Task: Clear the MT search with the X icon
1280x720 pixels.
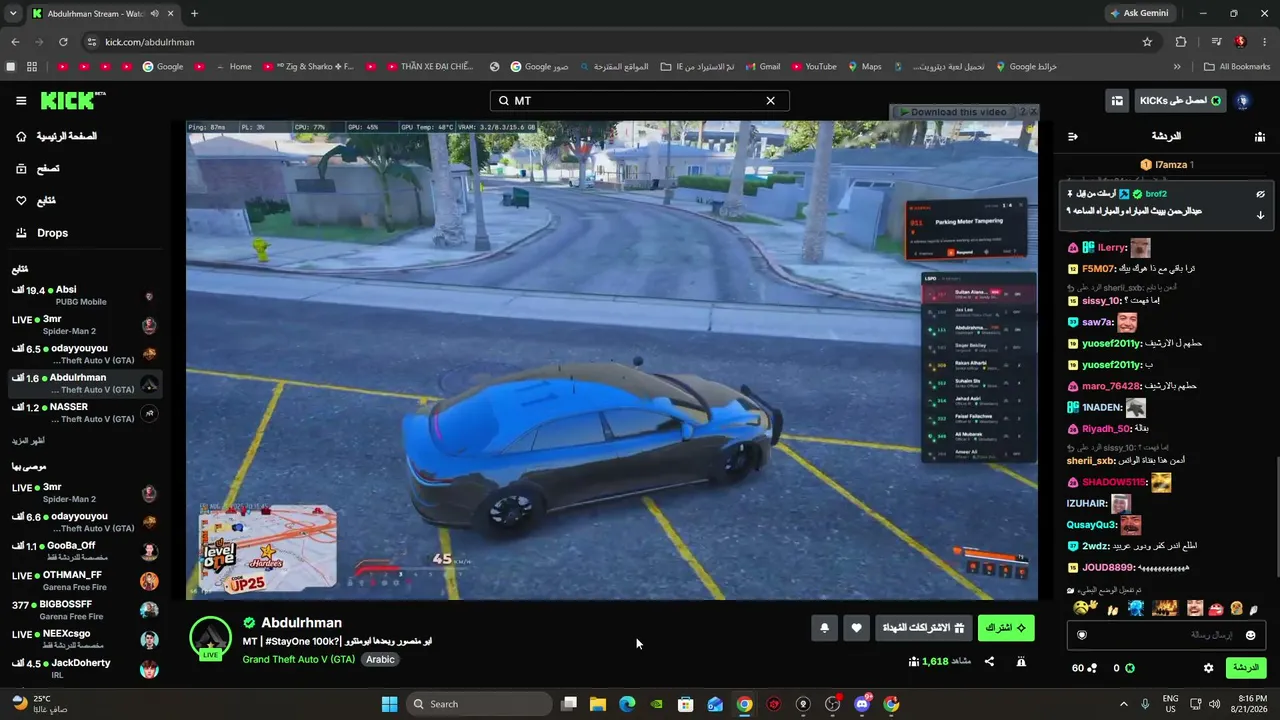Action: coord(770,101)
